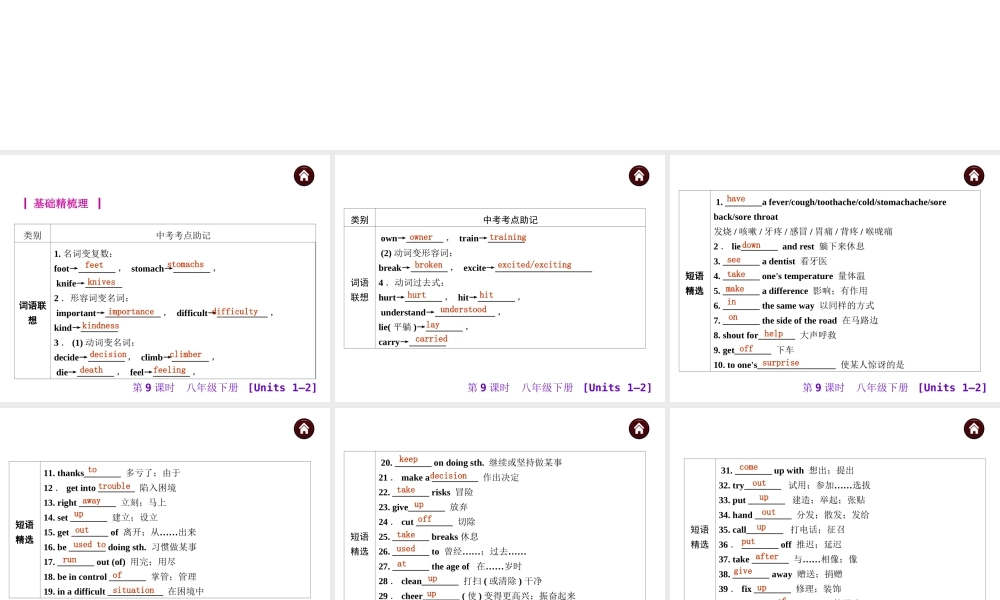Viewport: 1000px width, 600px height.
Task: Click the red answer 'come' in phrase 31
Action: [749, 467]
